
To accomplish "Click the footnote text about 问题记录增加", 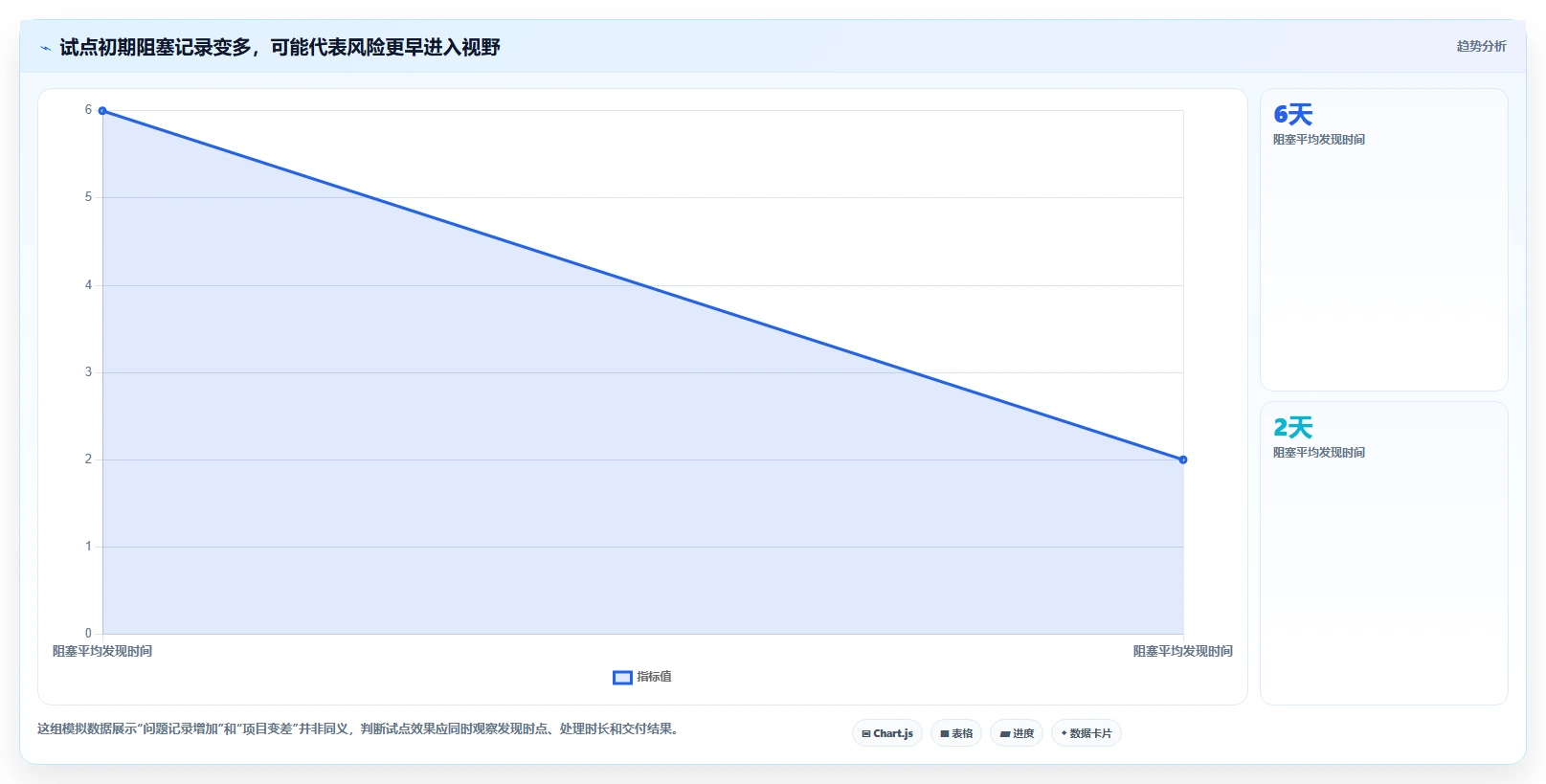I will [359, 729].
